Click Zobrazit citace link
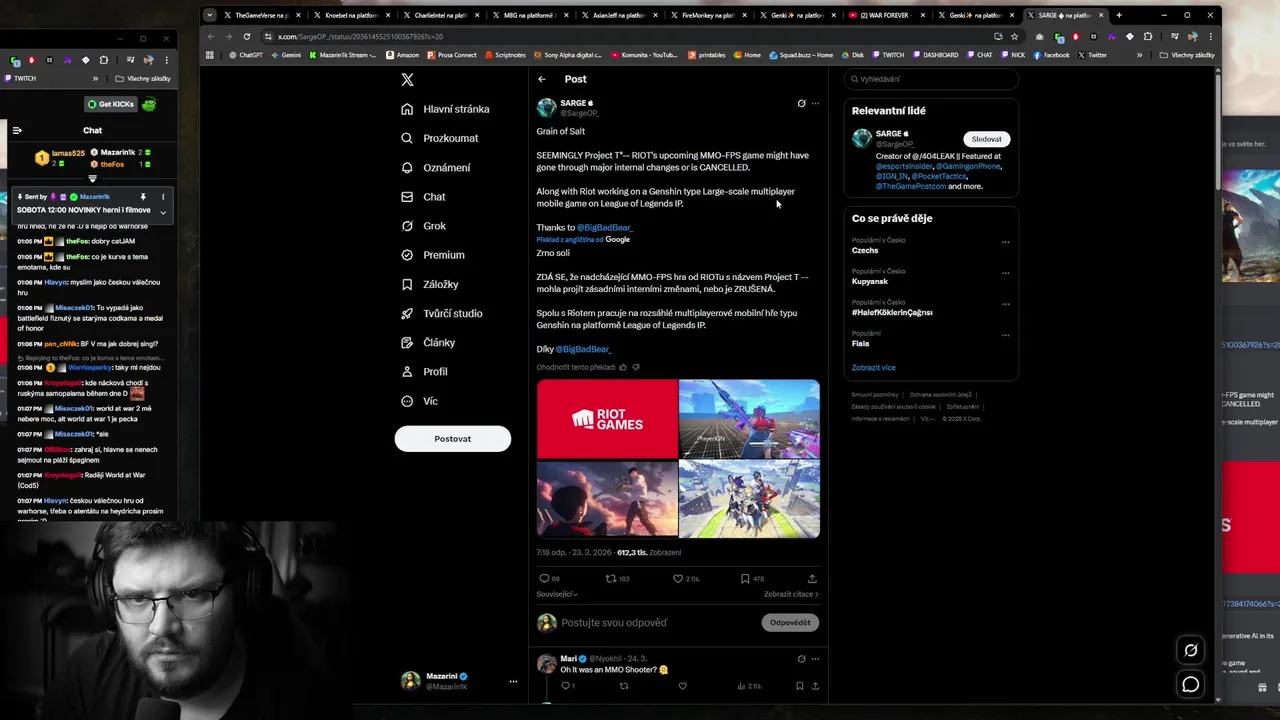 pyautogui.click(x=791, y=594)
